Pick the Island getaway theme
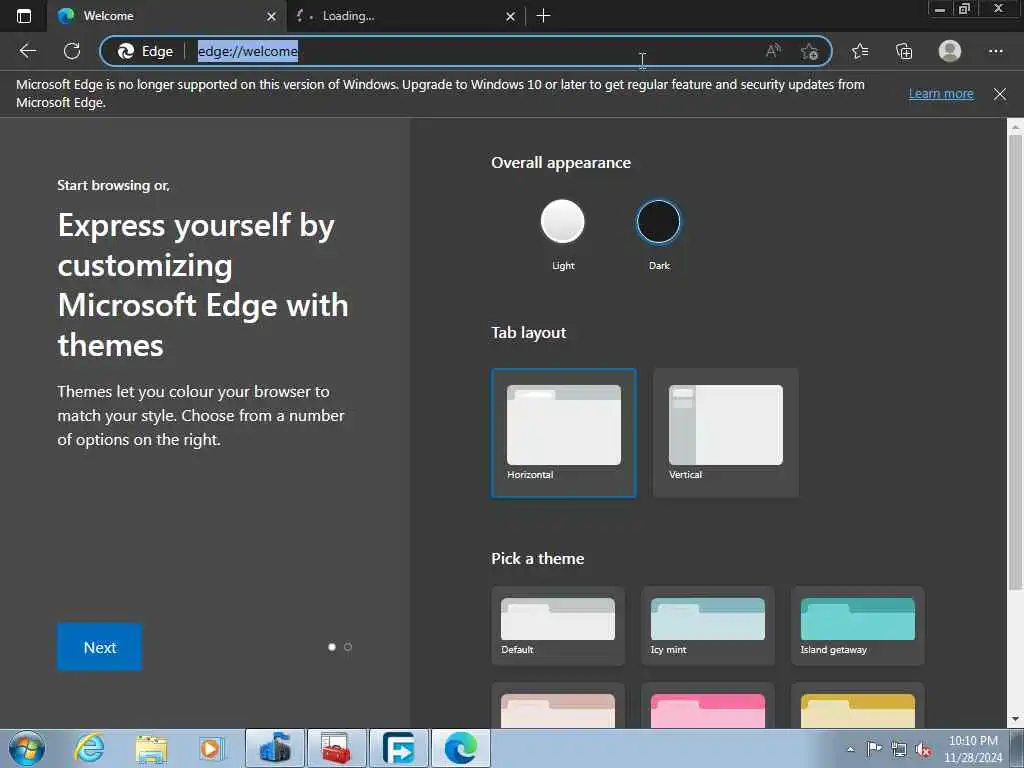The width and height of the screenshot is (1024, 768). [x=857, y=626]
